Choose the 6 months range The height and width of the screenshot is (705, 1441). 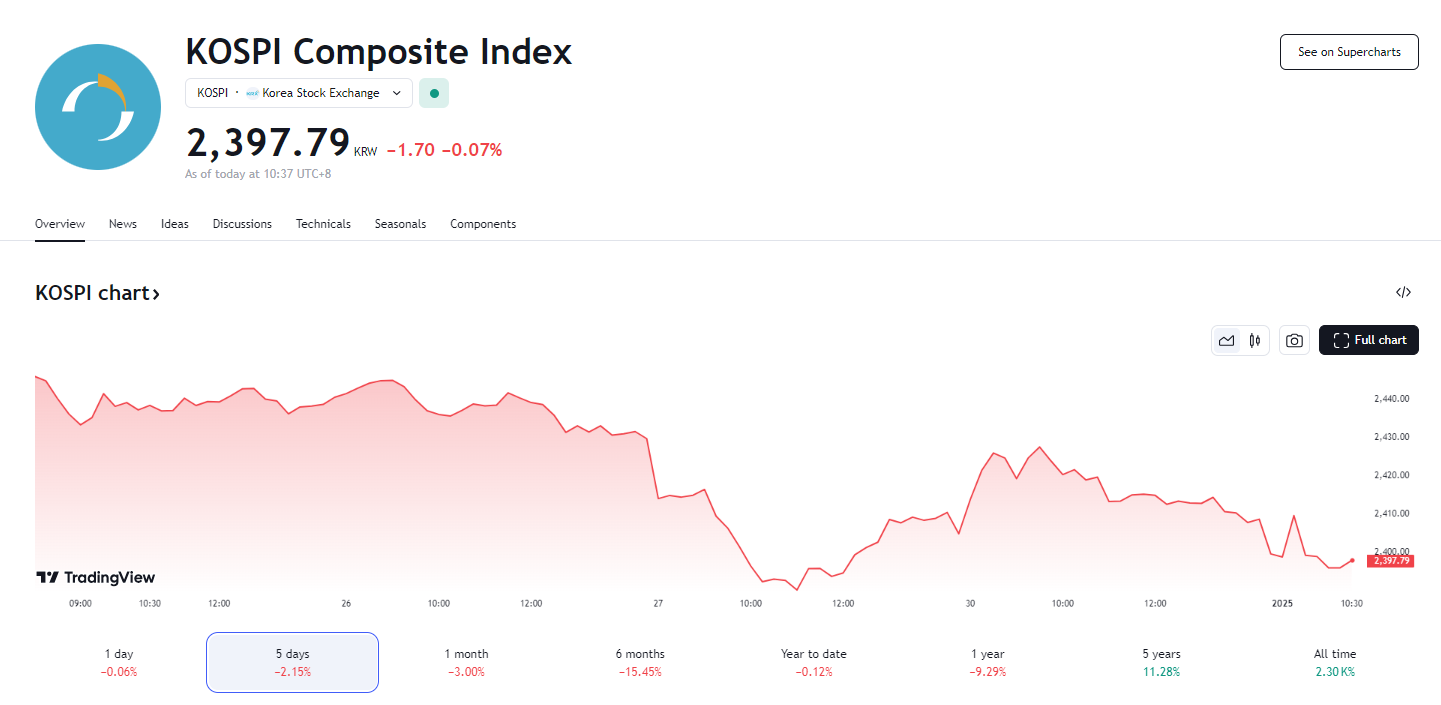coord(640,662)
